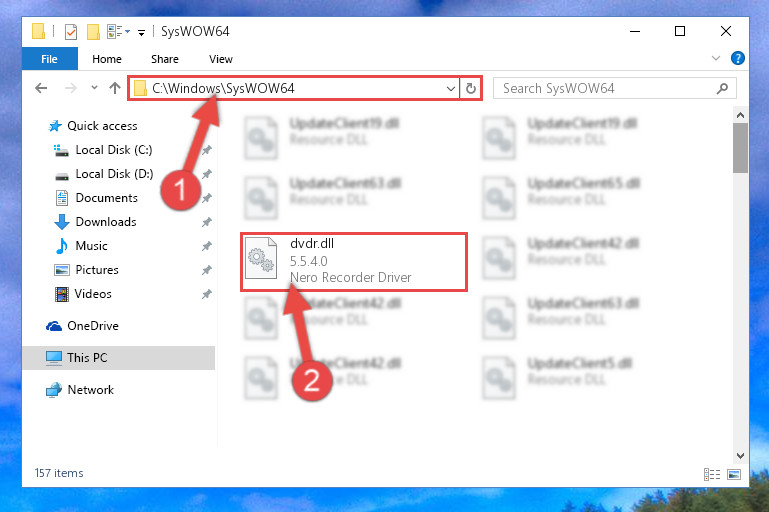The image size is (769, 512).
Task: Refresh the SysWOW64 folder
Action: pyautogui.click(x=471, y=88)
